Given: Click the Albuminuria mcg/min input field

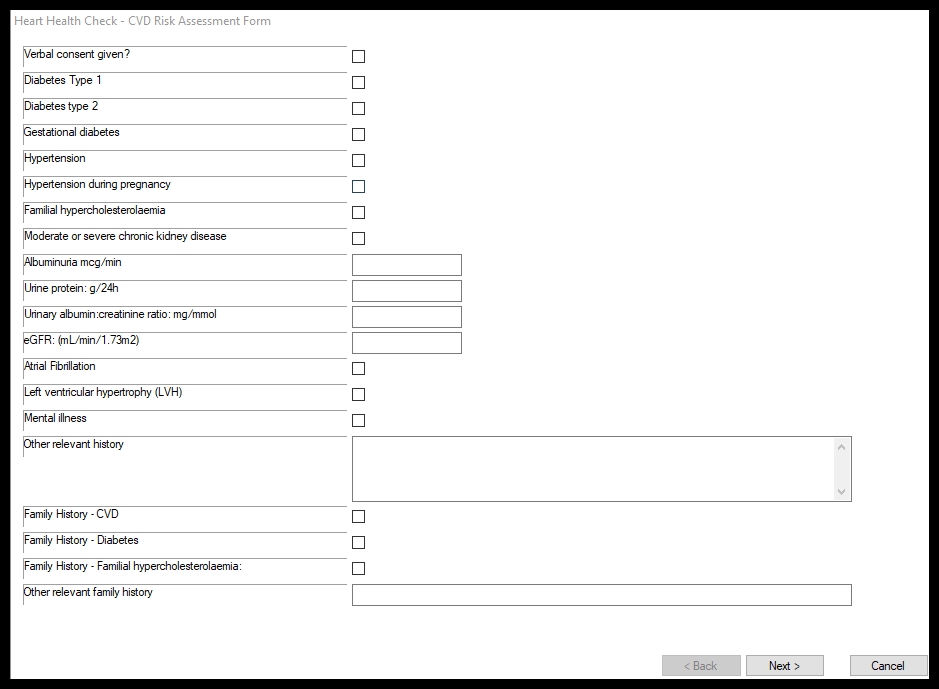Looking at the screenshot, I should pyautogui.click(x=407, y=265).
